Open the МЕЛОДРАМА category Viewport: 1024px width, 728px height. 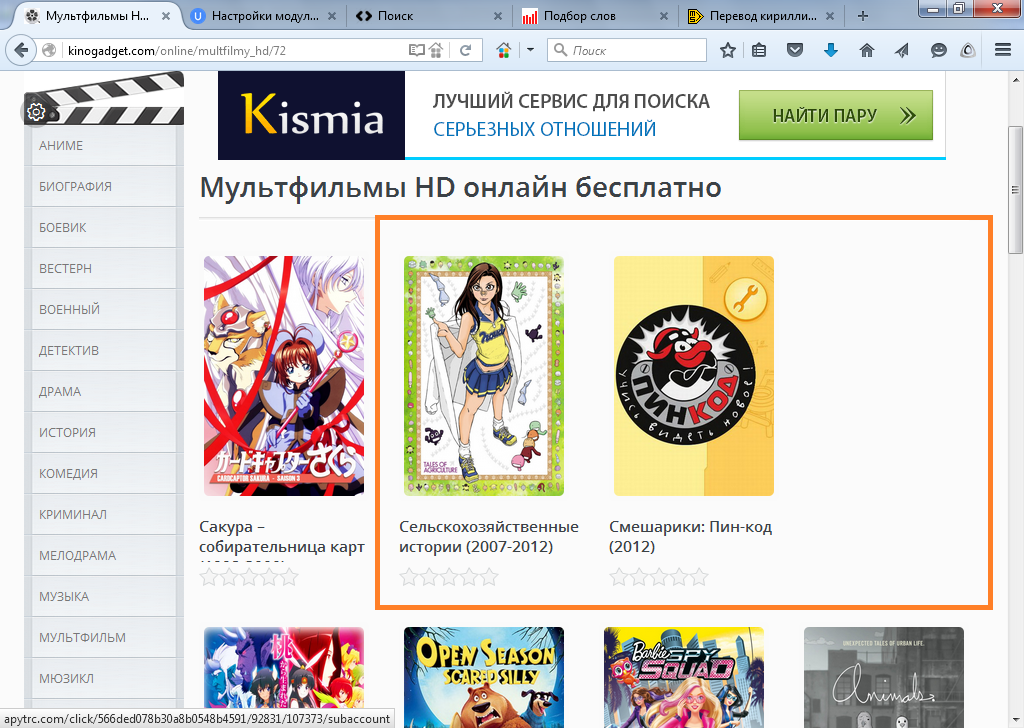(x=103, y=556)
